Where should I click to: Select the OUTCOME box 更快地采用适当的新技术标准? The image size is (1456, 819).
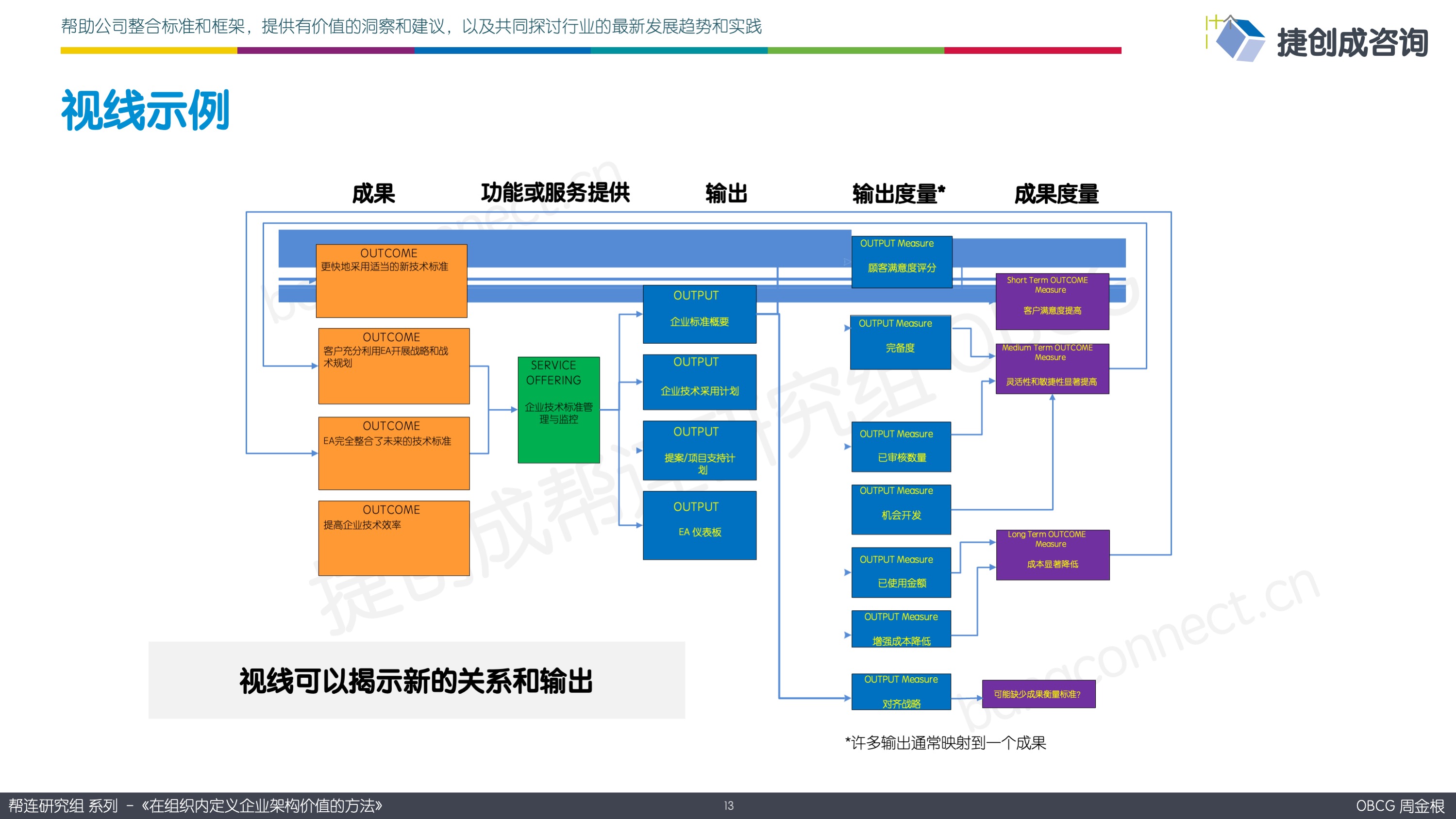click(391, 281)
